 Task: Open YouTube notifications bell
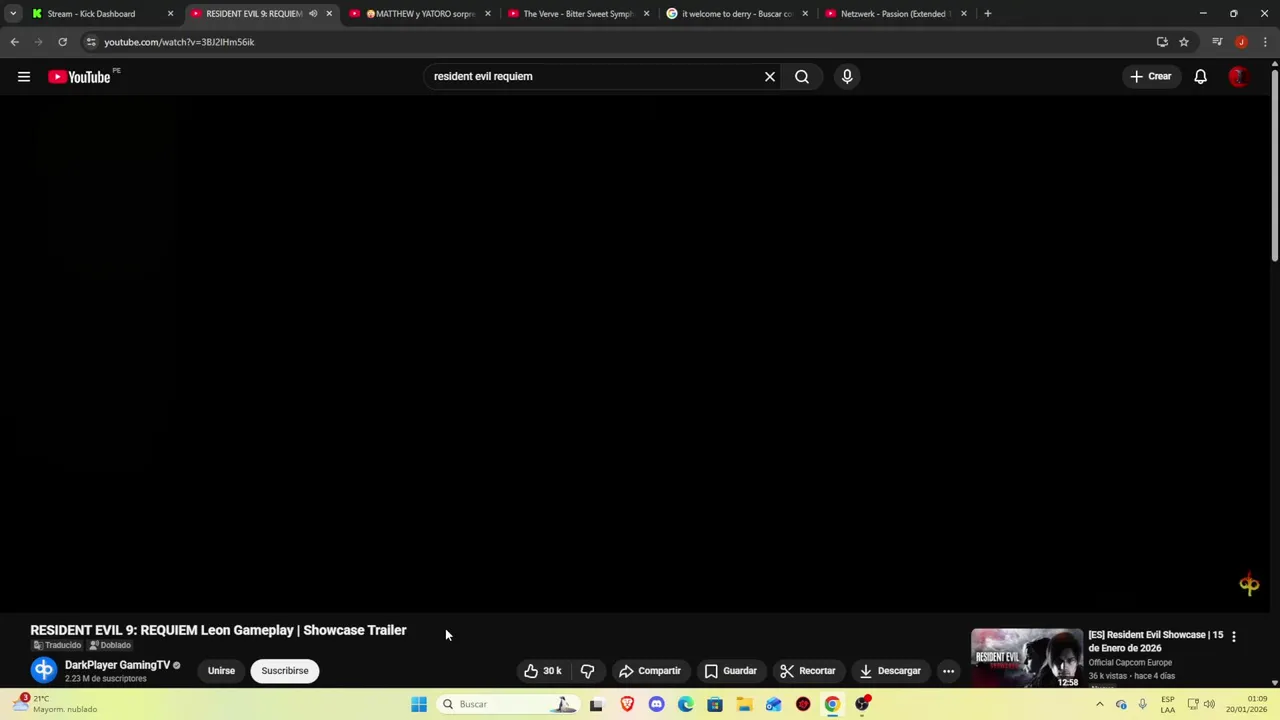(x=1200, y=77)
